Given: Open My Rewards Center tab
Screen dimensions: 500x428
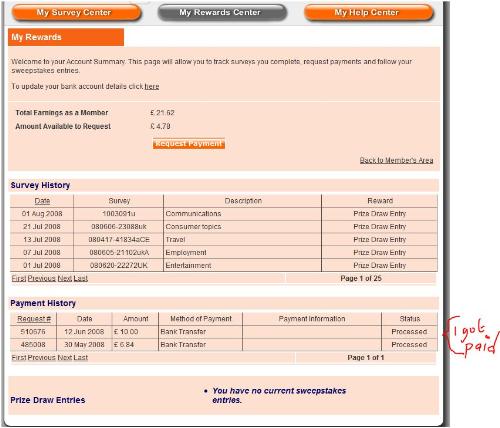Looking at the screenshot, I should tap(222, 13).
